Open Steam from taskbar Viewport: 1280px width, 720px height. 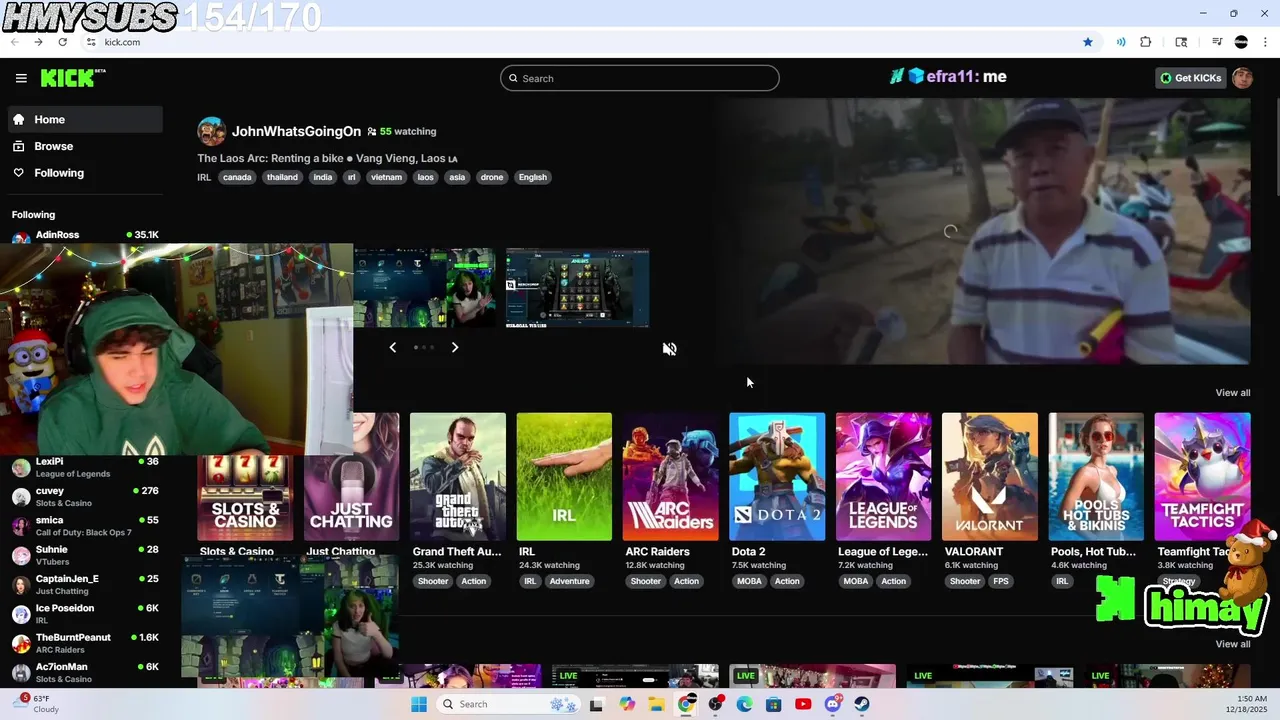862,704
